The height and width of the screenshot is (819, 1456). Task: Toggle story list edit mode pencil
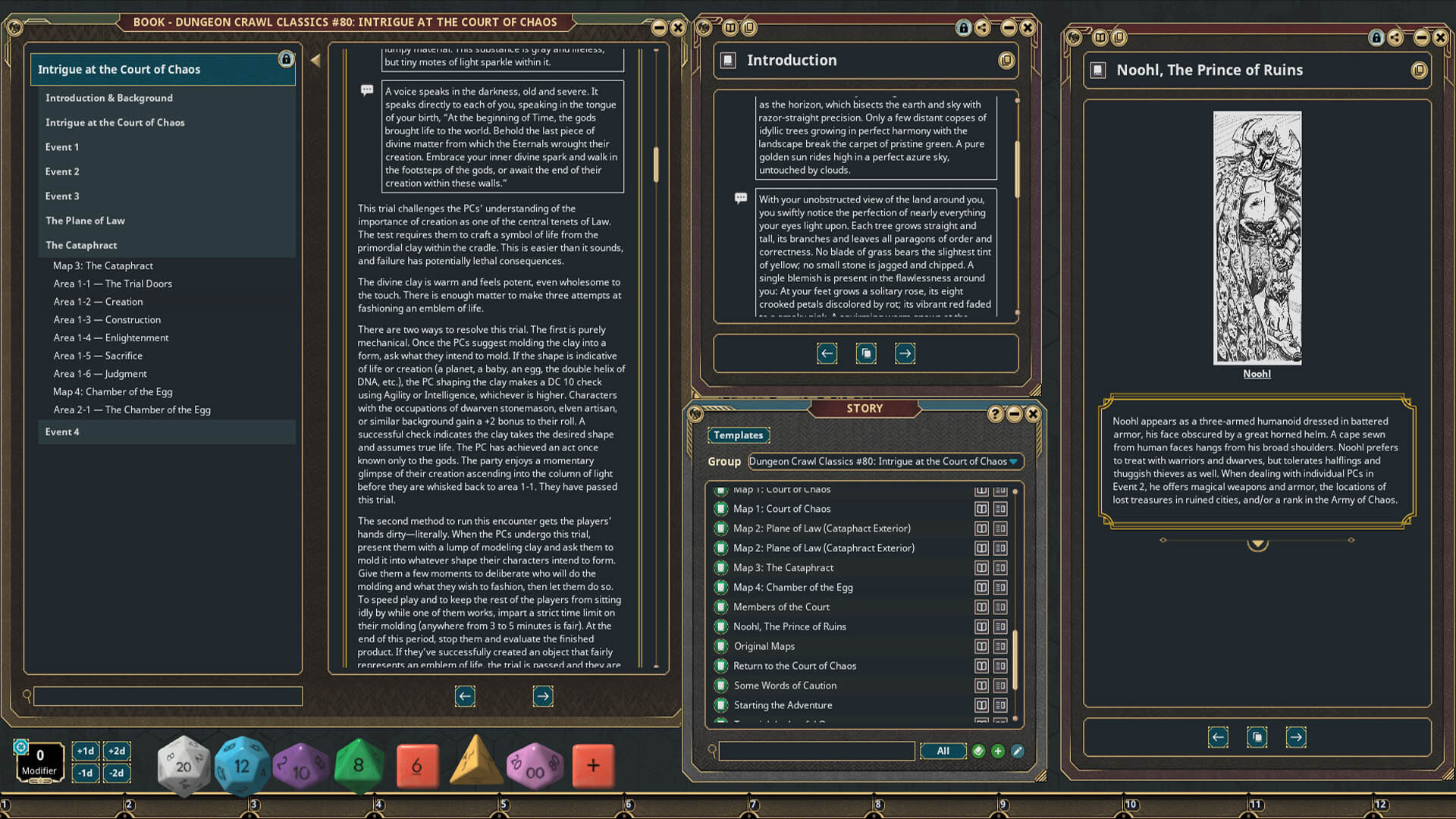1018,751
